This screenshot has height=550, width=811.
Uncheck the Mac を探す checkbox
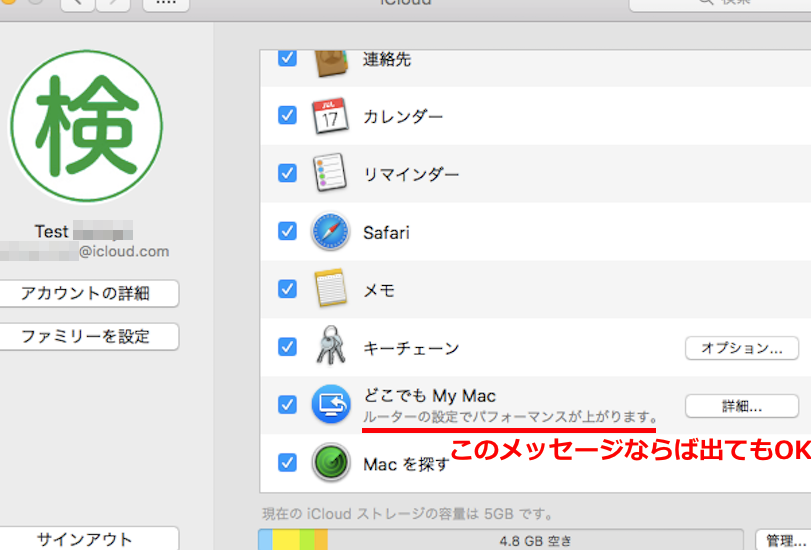coord(287,463)
